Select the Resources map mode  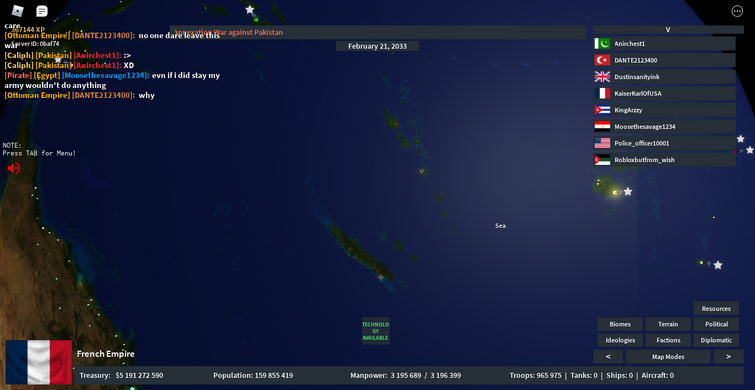pyautogui.click(x=716, y=309)
